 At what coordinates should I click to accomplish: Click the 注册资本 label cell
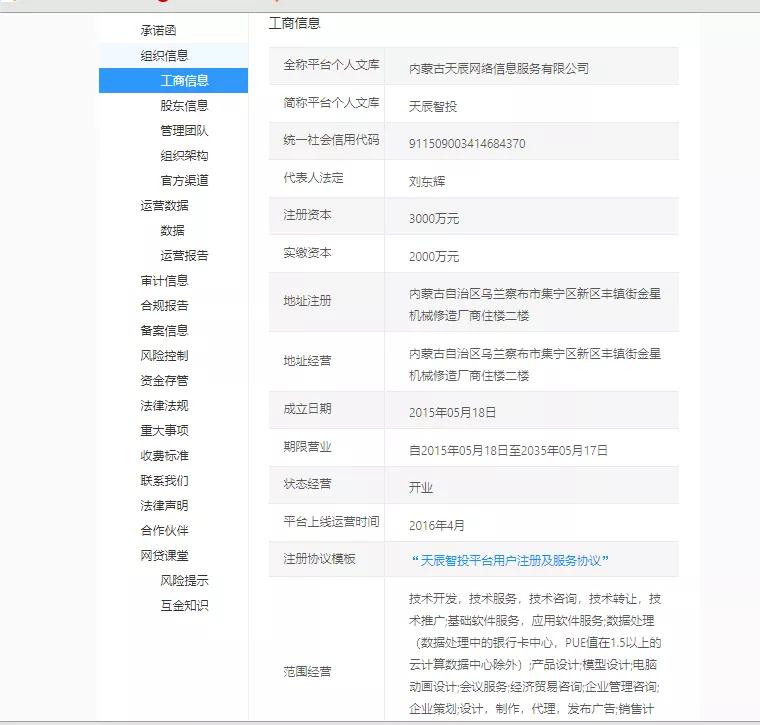pyautogui.click(x=327, y=216)
